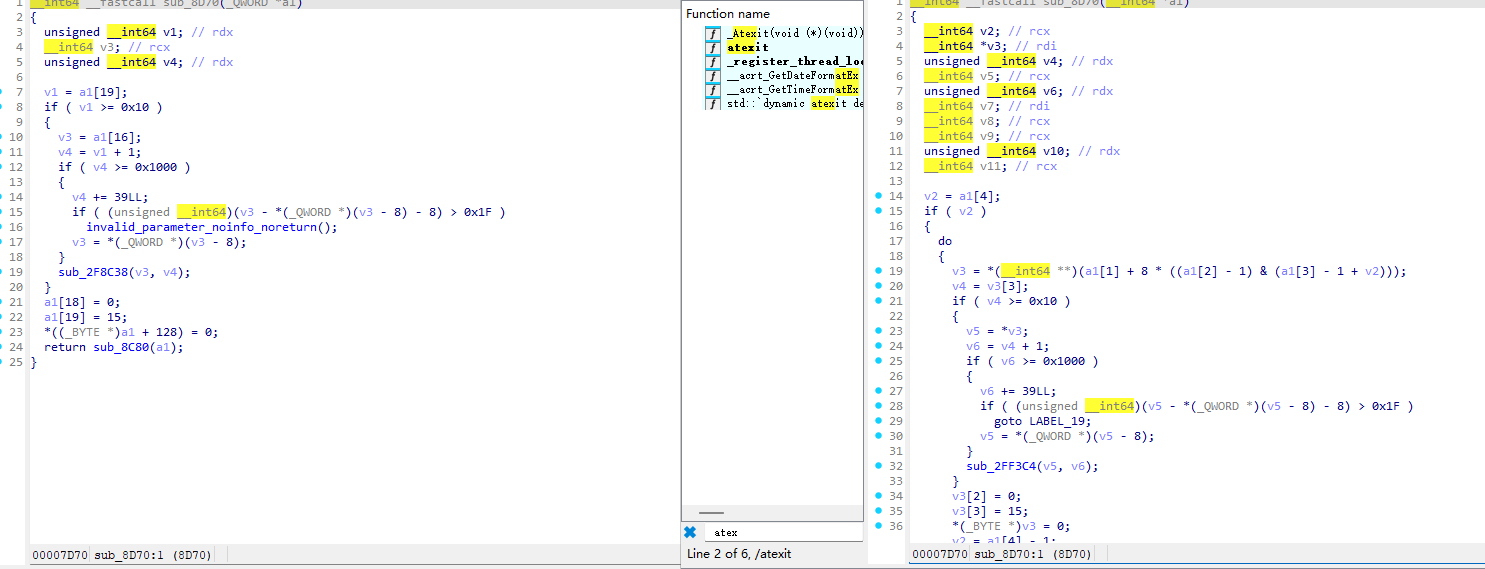Click the function icon beside __acrt_GetTimeFormatEx
Viewport: 1485px width, 569px height.
click(712, 89)
